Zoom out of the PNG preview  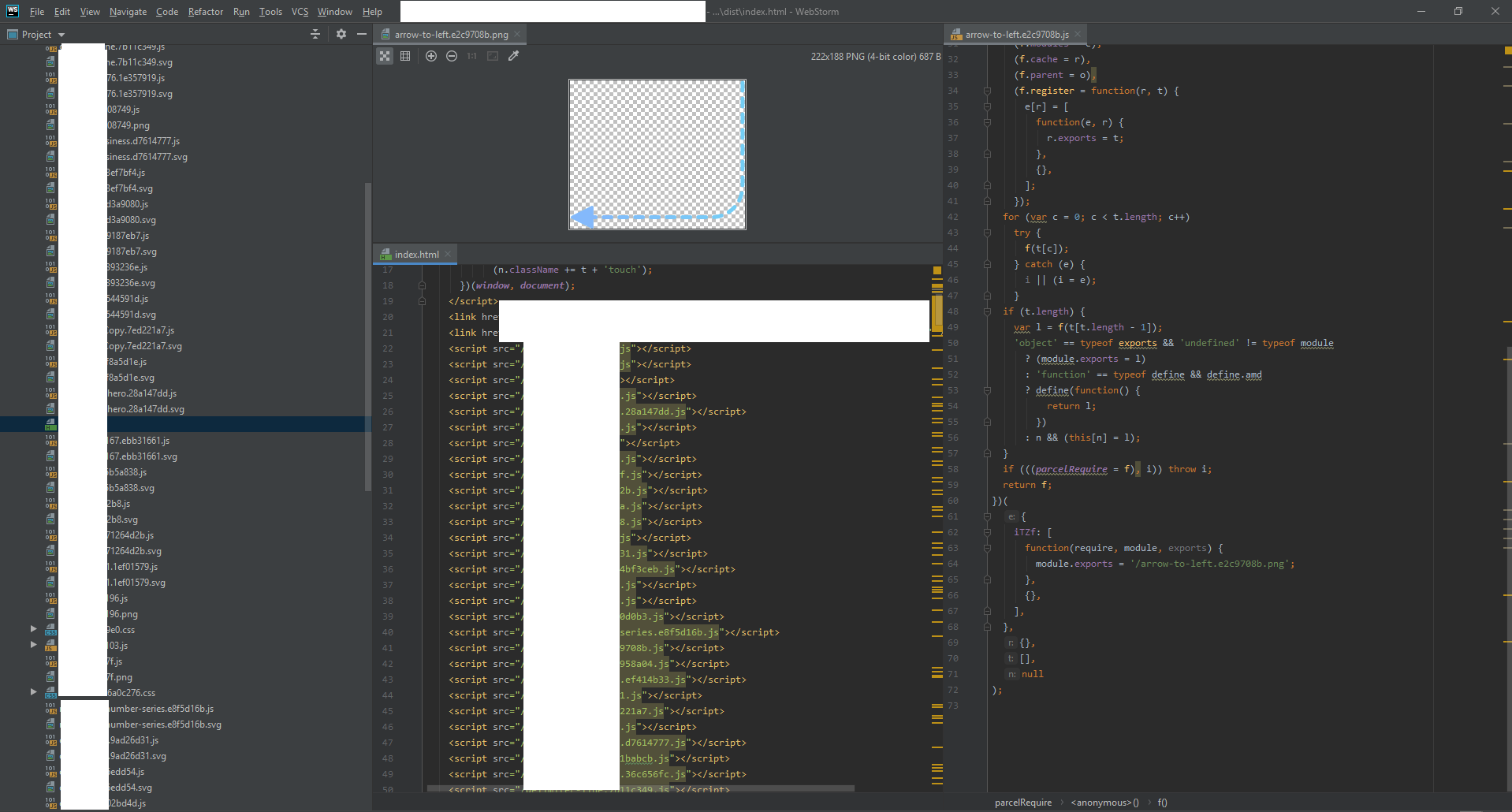[x=452, y=56]
